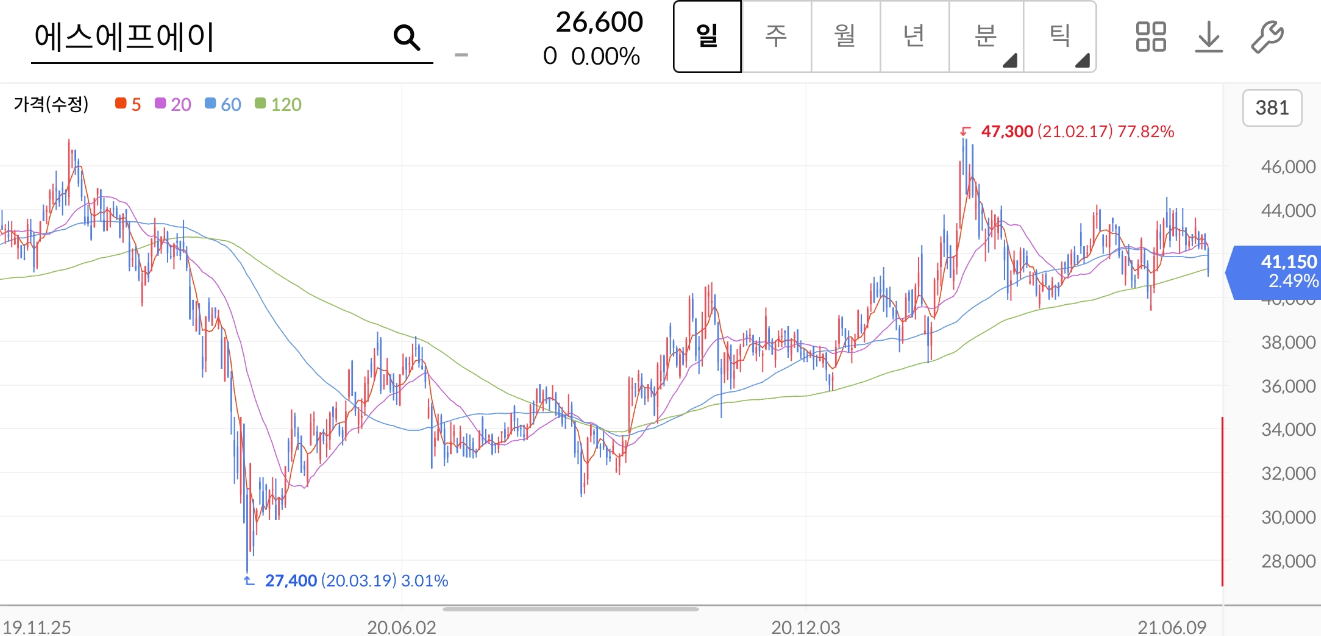Toggle the 20-day moving average legend

pos(173,104)
